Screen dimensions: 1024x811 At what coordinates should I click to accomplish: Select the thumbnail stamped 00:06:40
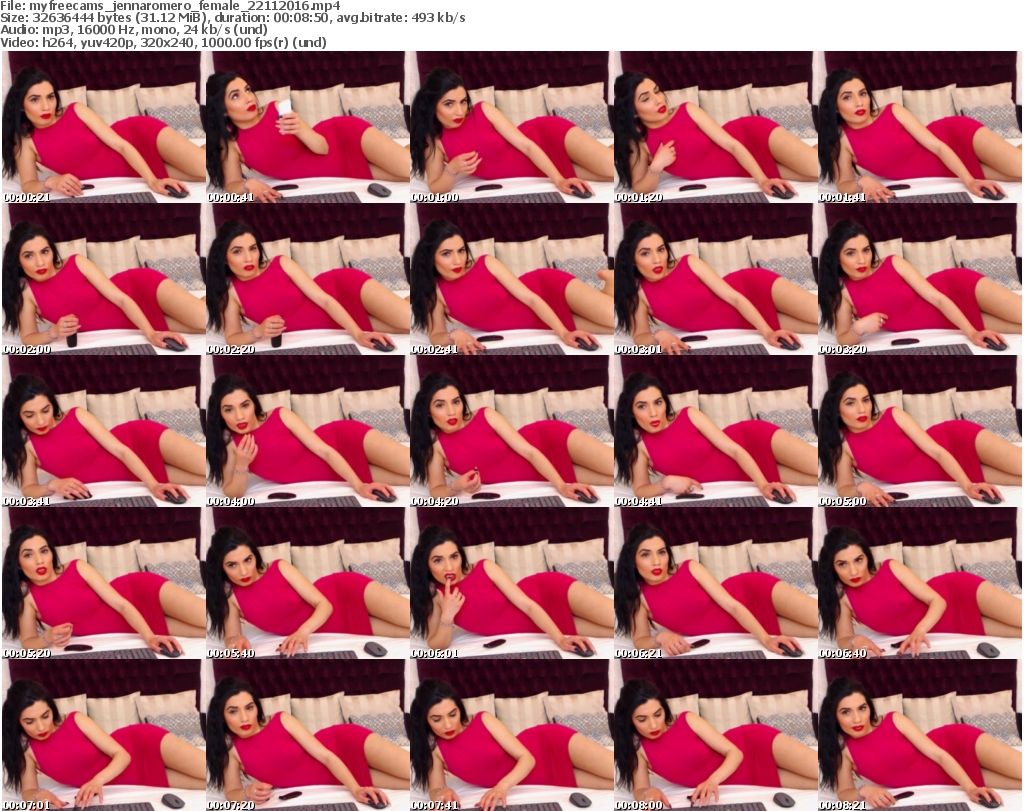coord(919,583)
